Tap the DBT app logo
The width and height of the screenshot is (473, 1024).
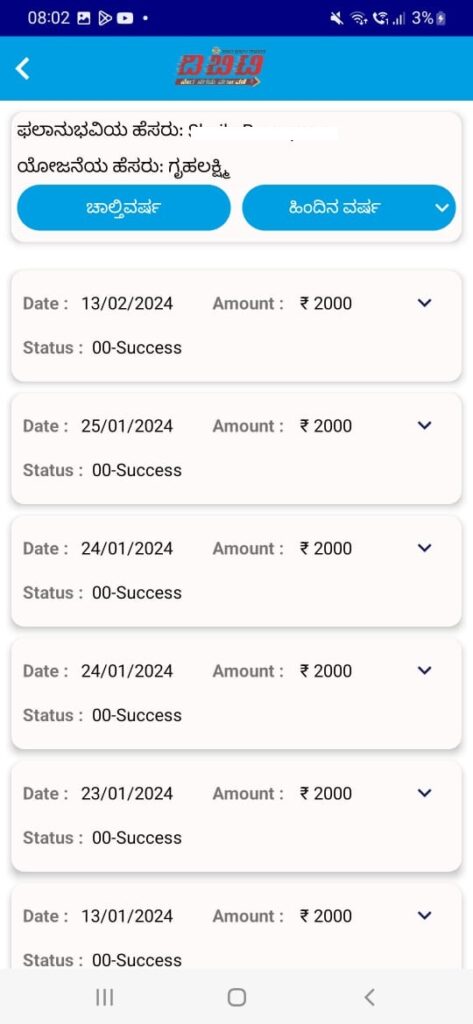(x=220, y=67)
